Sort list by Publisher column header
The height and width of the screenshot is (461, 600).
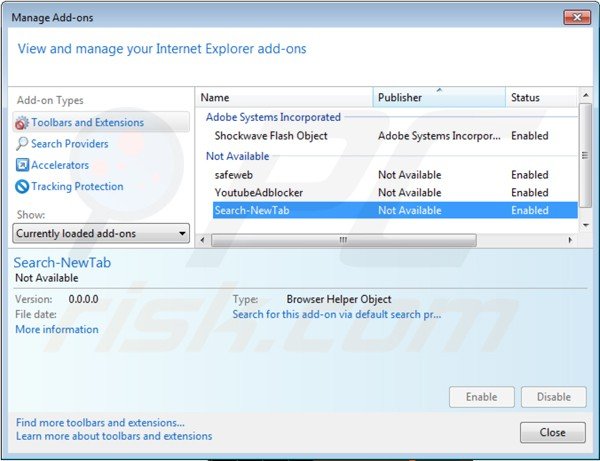click(x=439, y=98)
